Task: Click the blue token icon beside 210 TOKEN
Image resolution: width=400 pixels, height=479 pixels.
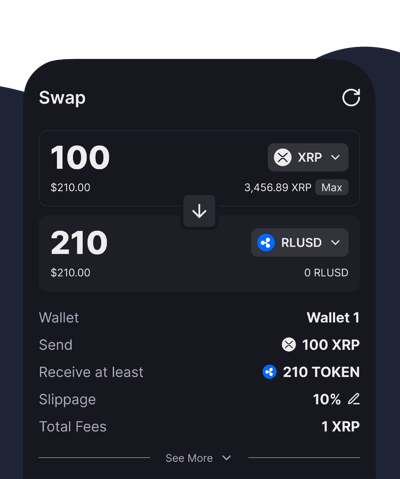Action: click(x=269, y=372)
